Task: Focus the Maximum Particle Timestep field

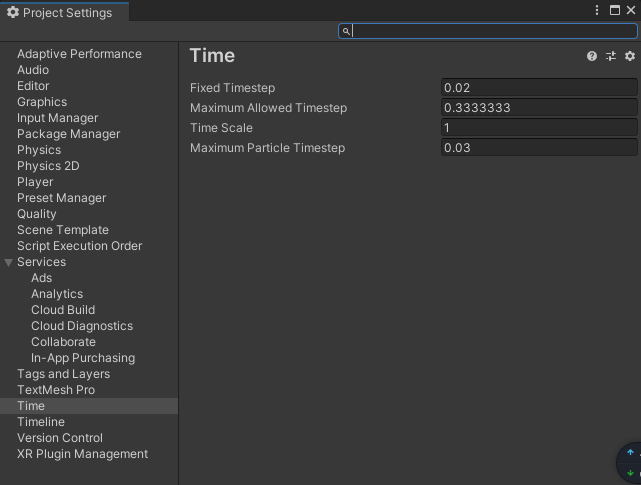Action: (538, 148)
